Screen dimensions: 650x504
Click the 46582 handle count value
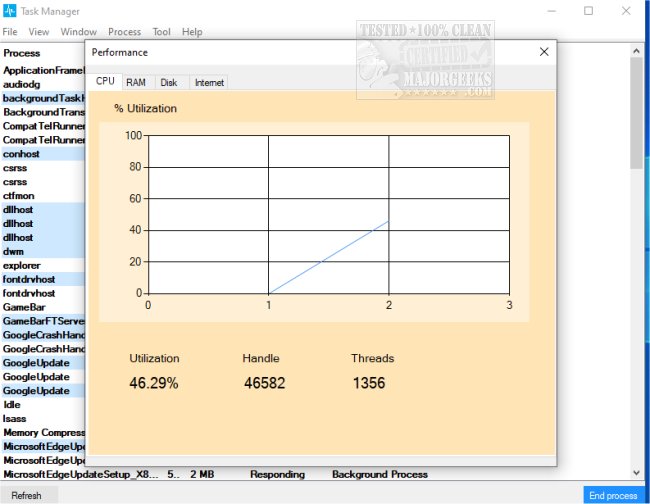[264, 383]
